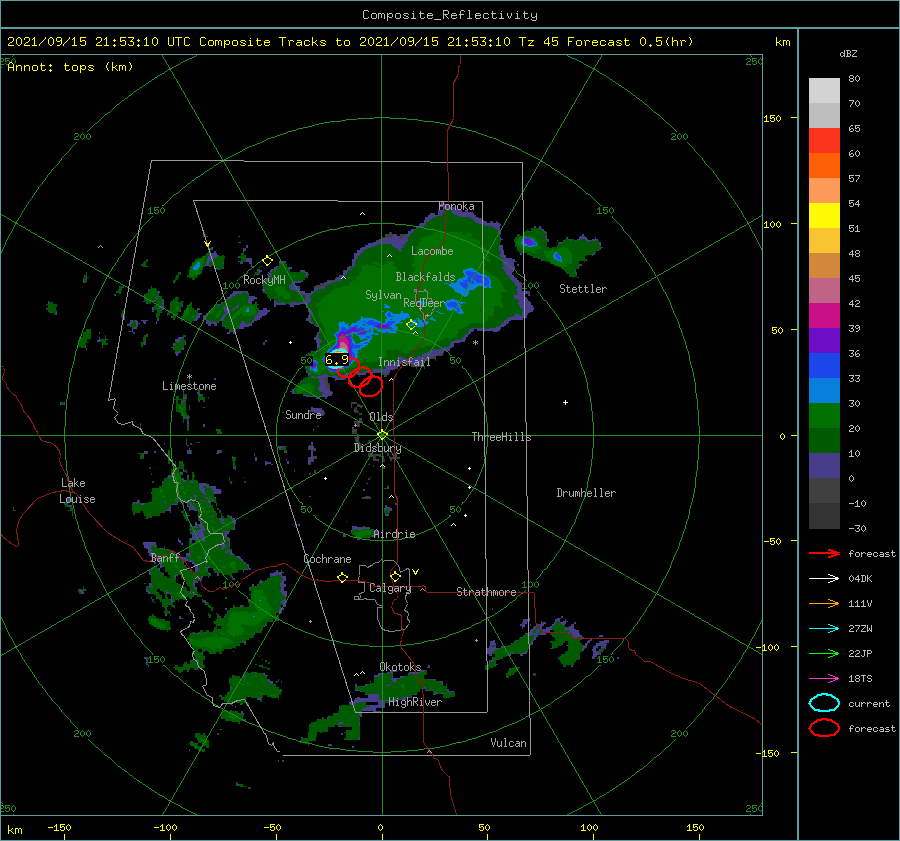Image resolution: width=900 pixels, height=841 pixels.
Task: Click the yellow diamond marker inside Calgary
Action: pos(395,576)
